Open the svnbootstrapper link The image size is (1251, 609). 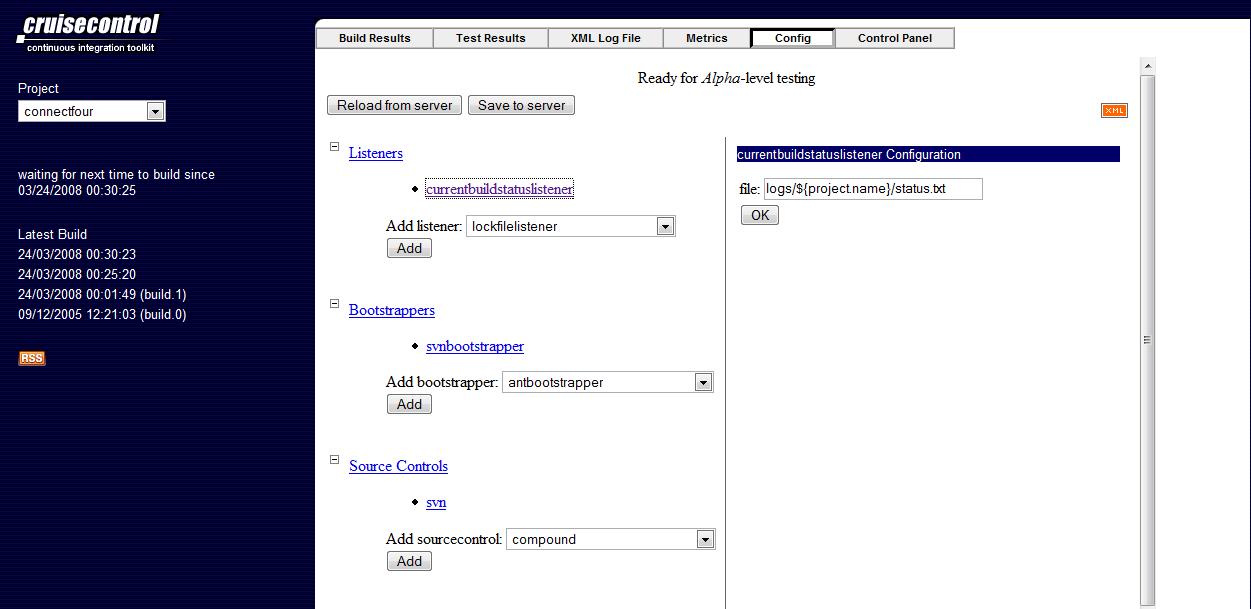474,346
